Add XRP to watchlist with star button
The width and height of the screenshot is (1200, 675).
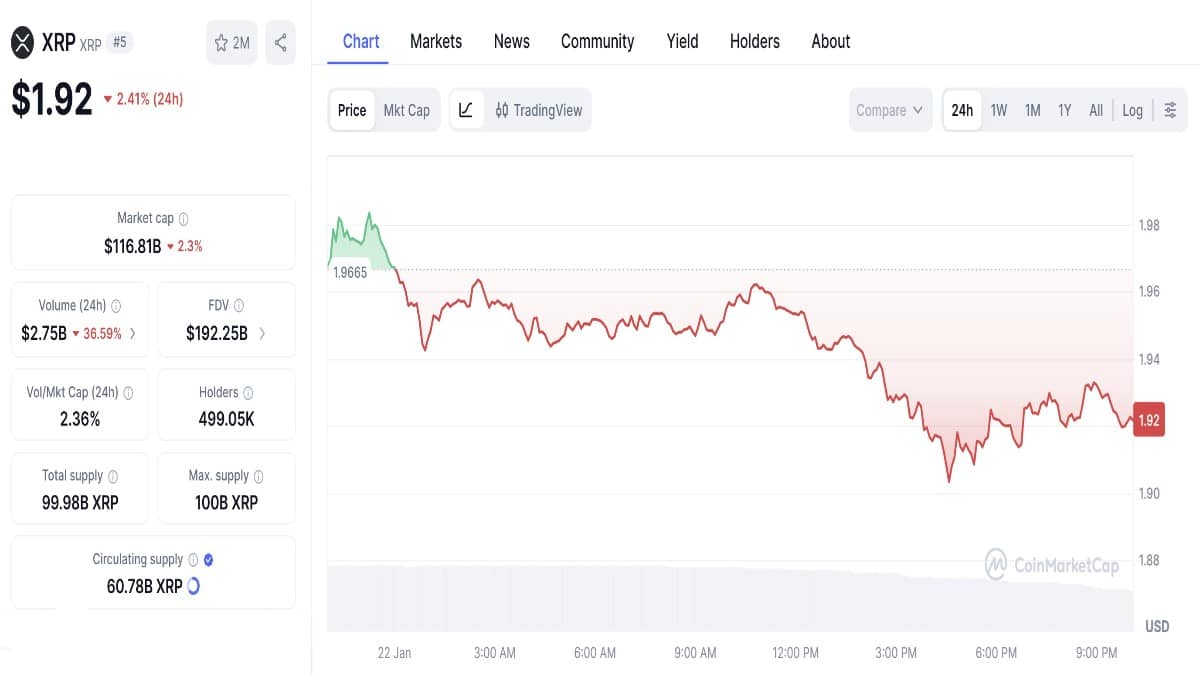click(x=232, y=43)
